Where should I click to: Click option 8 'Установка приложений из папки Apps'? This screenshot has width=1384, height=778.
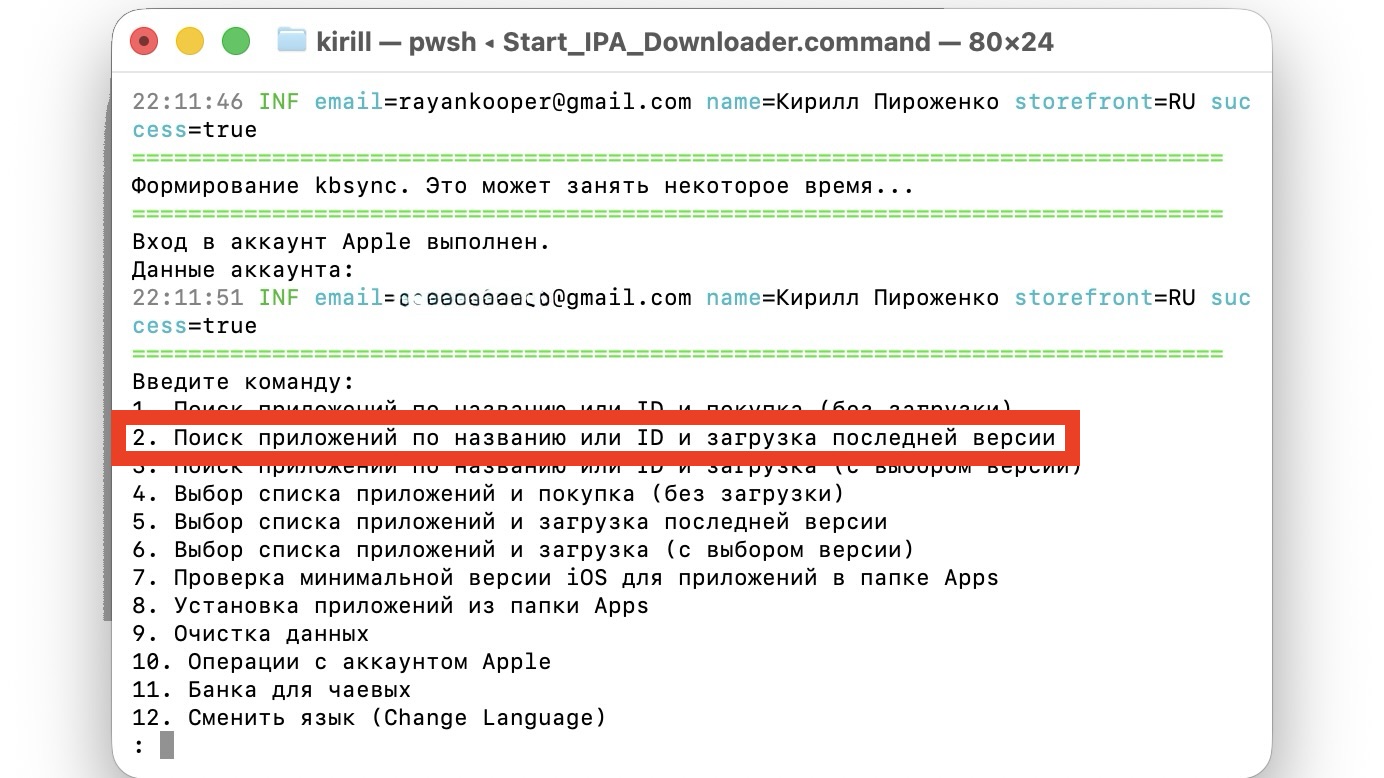pos(390,606)
